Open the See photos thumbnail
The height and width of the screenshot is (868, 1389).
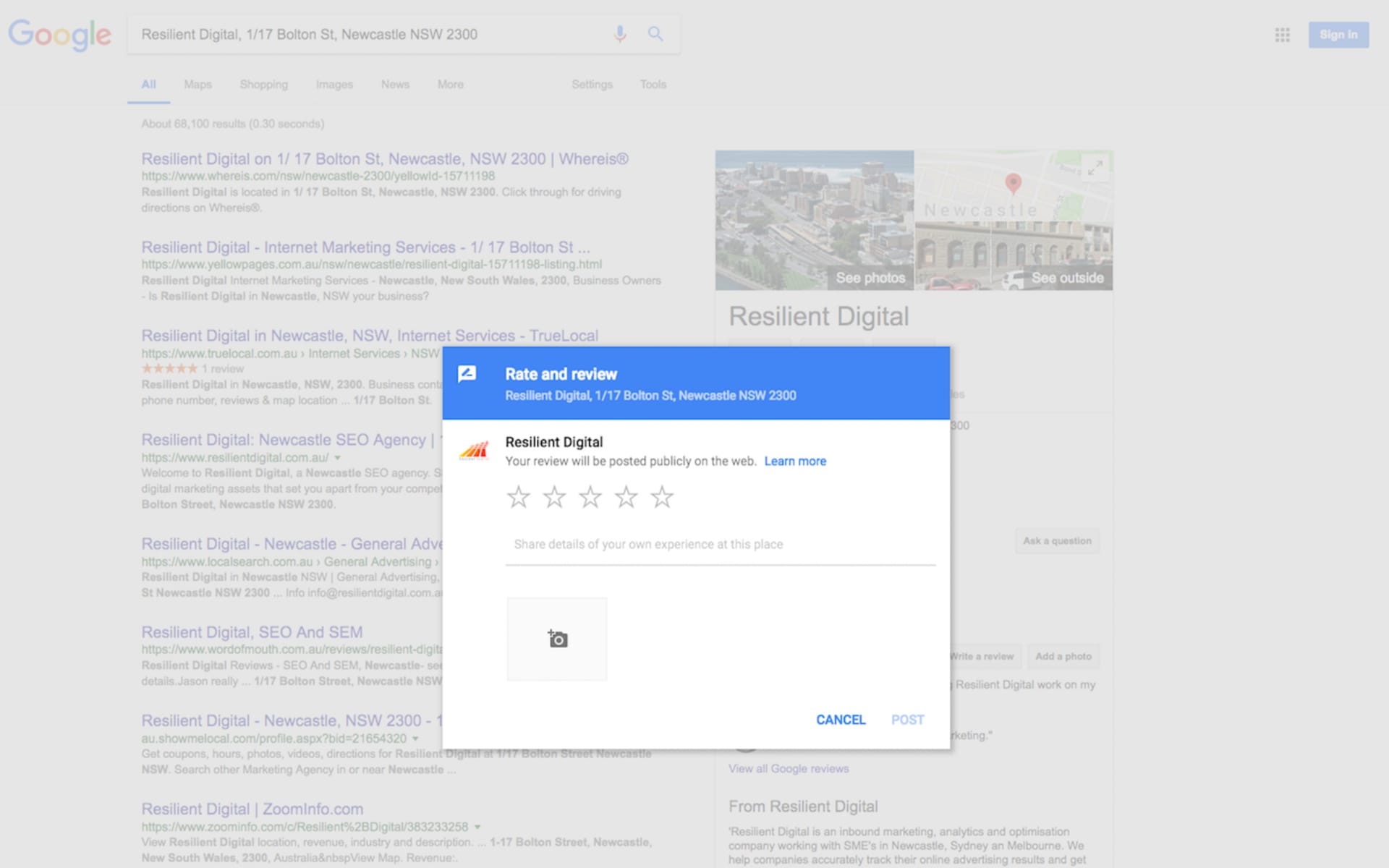pos(815,220)
